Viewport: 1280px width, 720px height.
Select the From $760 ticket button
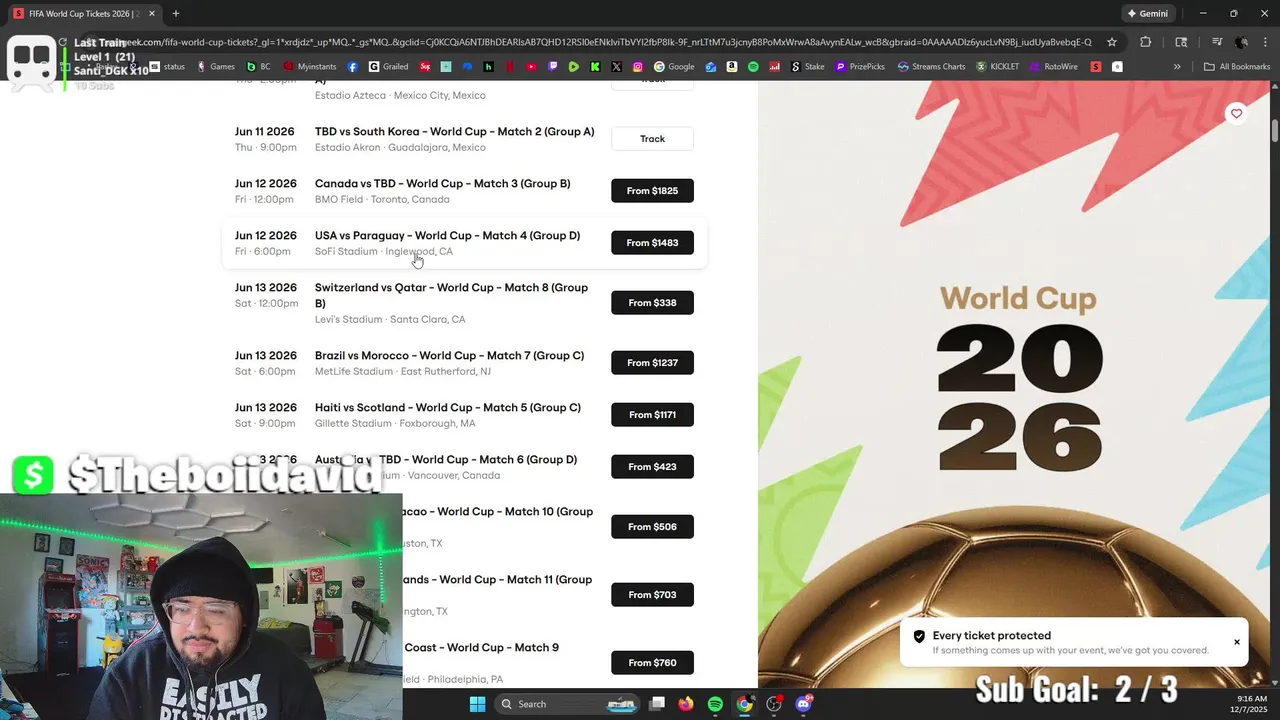point(652,663)
